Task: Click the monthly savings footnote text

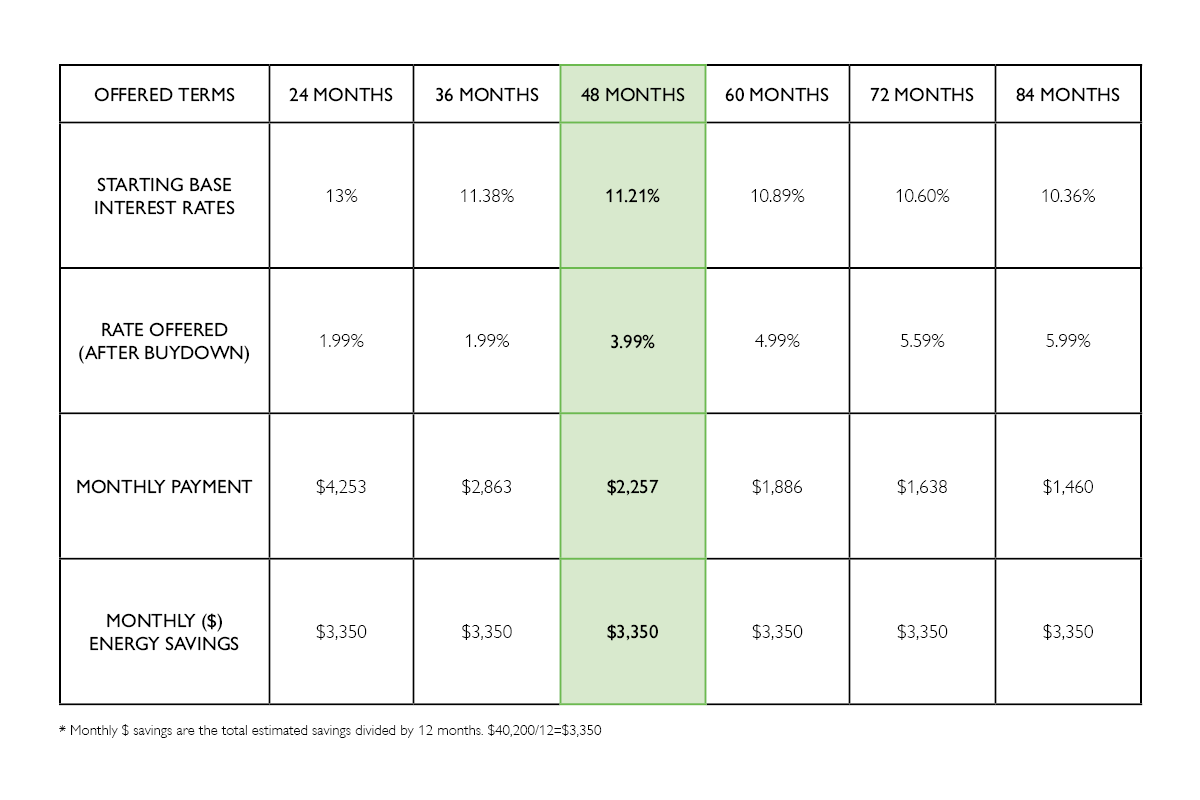Action: [x=331, y=731]
